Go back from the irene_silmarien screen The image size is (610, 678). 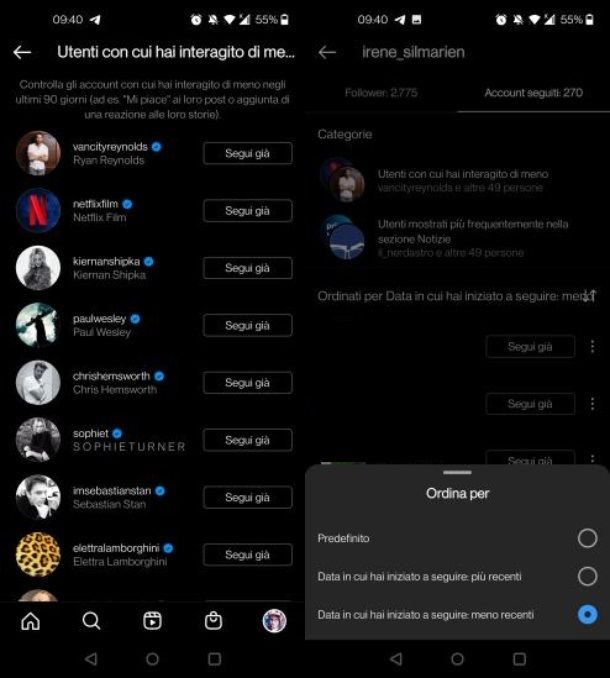pos(327,52)
